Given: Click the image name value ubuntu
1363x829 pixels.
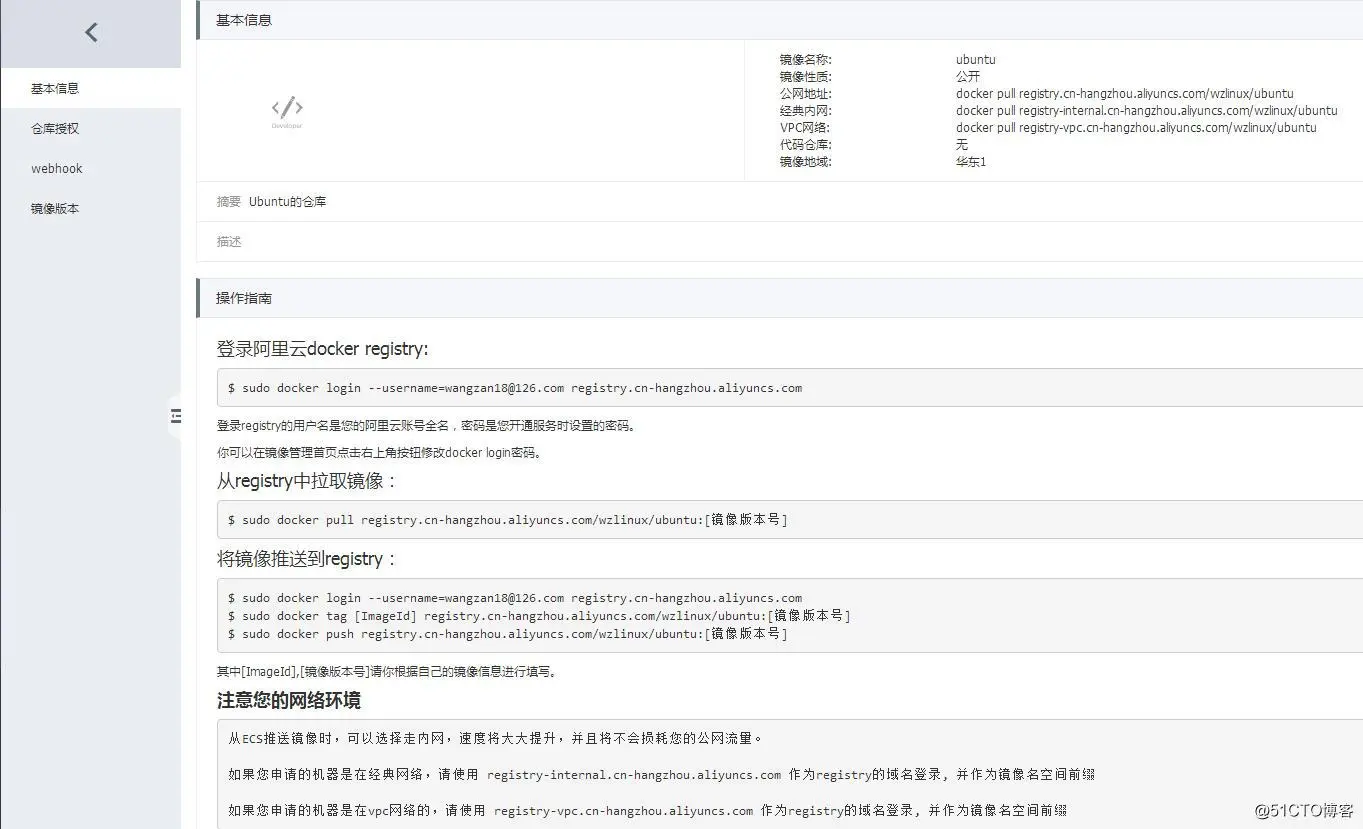Looking at the screenshot, I should (975, 60).
